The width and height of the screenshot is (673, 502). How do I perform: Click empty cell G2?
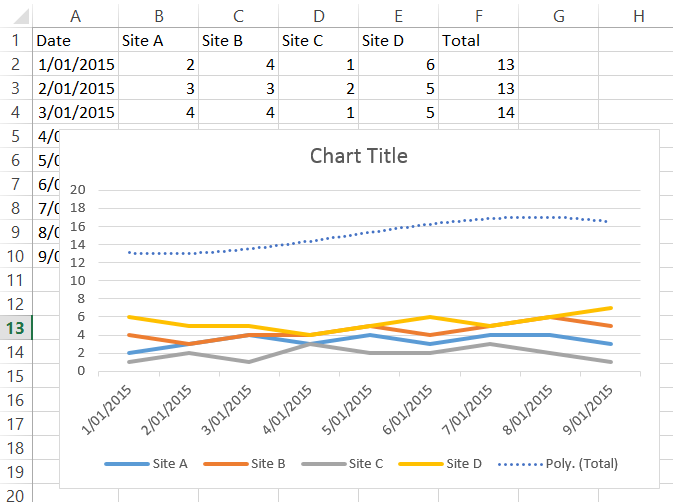[x=558, y=64]
